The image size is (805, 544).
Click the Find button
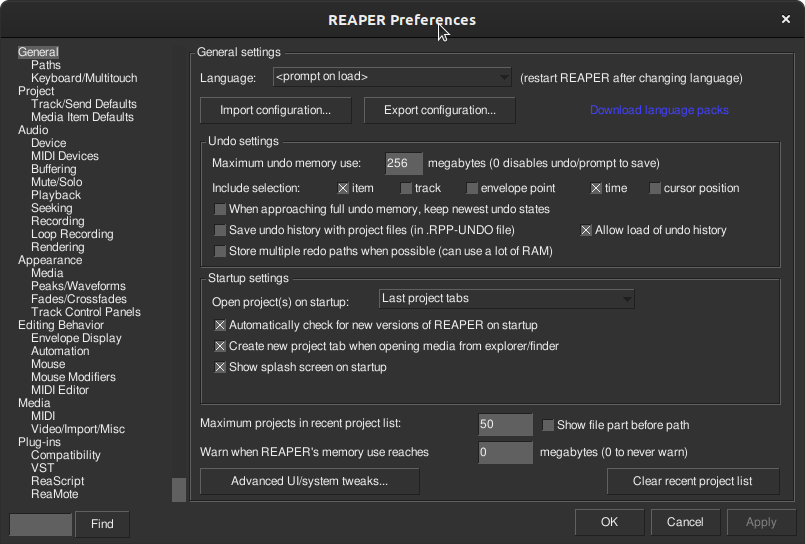102,524
